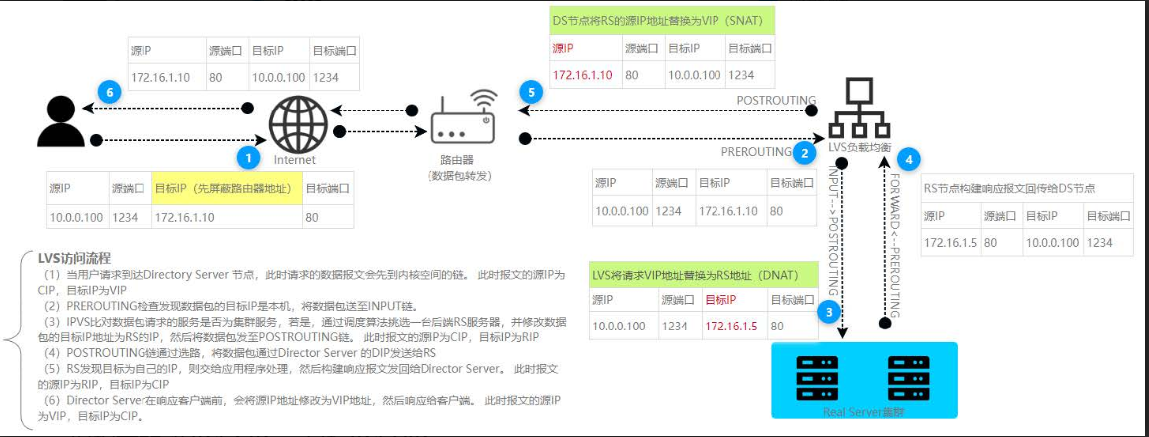Select the blue step 5 circle
Viewport: 1149px width, 437px height.
532,91
